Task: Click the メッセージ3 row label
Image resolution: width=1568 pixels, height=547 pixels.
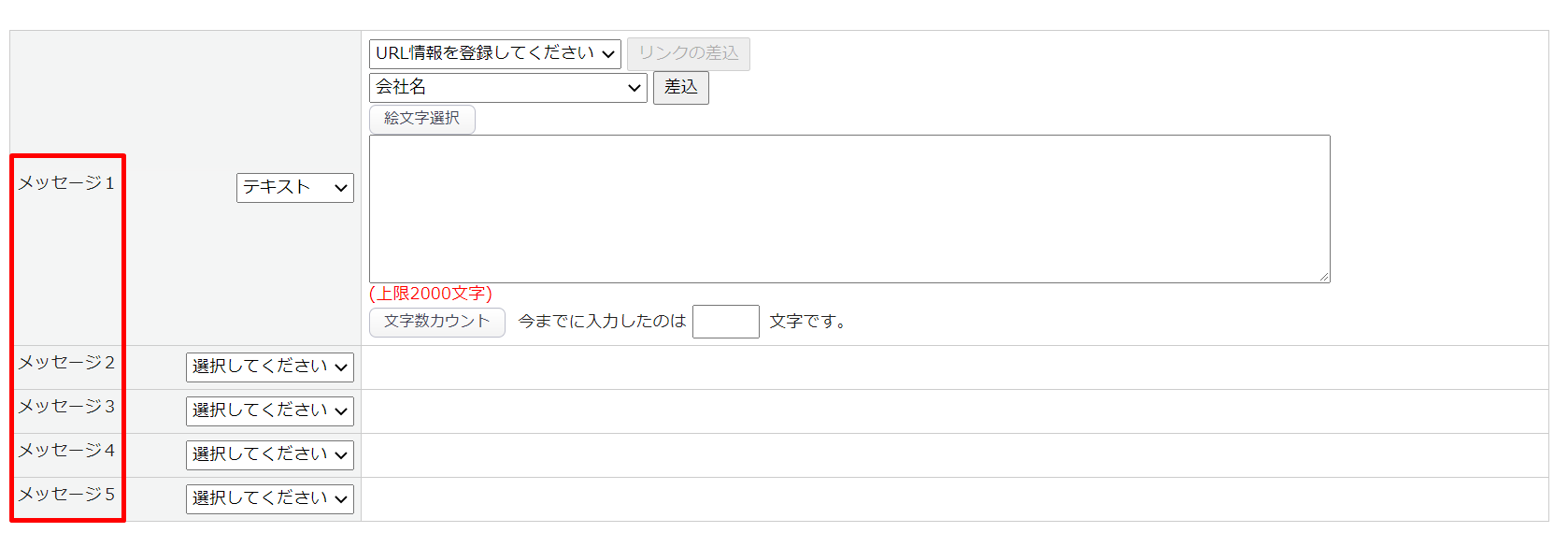Action: pyautogui.click(x=66, y=407)
